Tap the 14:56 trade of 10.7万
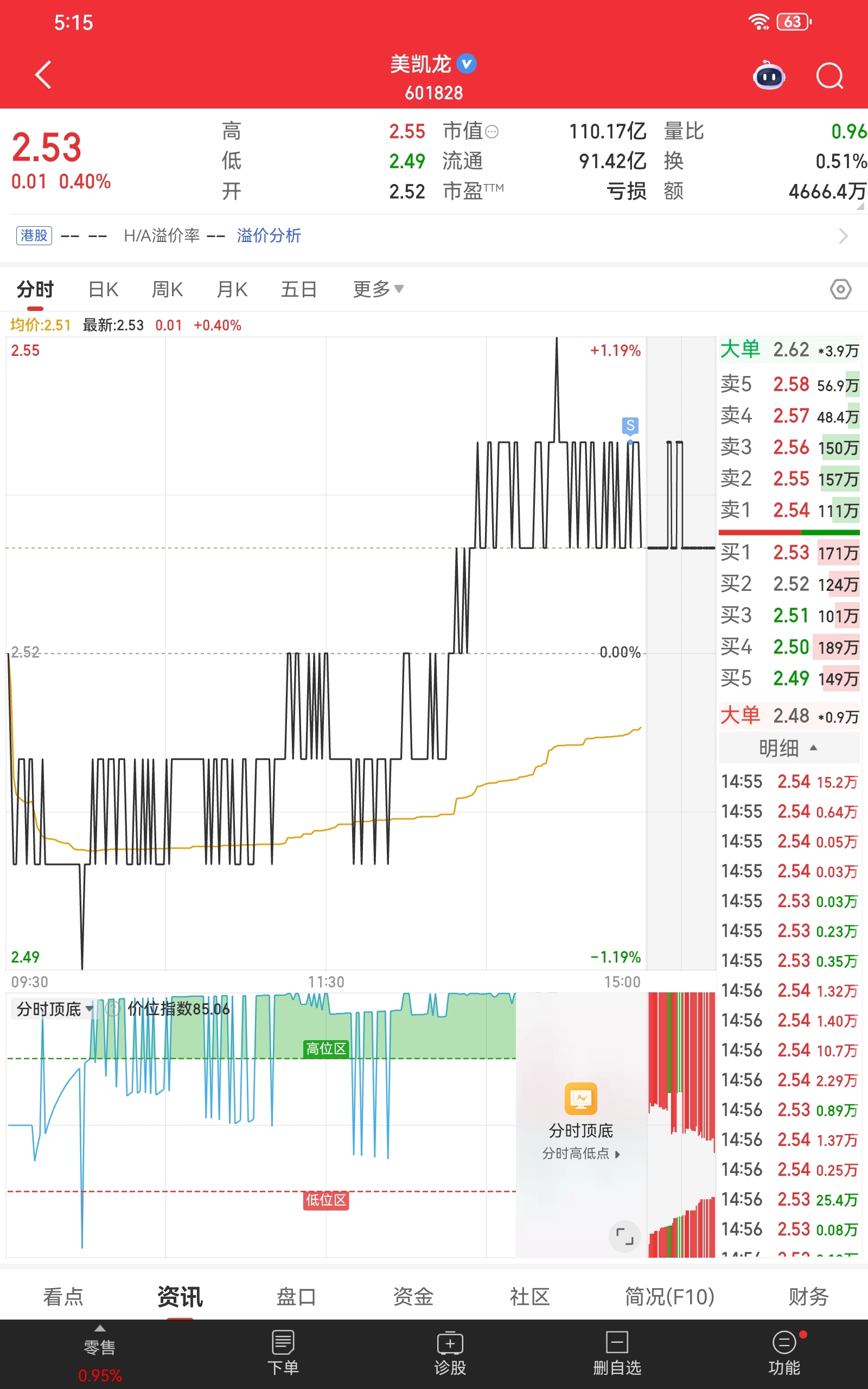This screenshot has width=868, height=1389. pos(789,1050)
